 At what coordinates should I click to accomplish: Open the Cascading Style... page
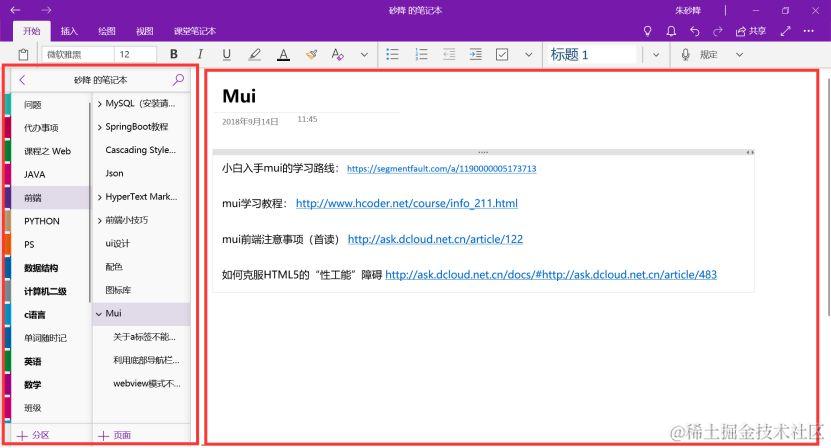point(142,150)
